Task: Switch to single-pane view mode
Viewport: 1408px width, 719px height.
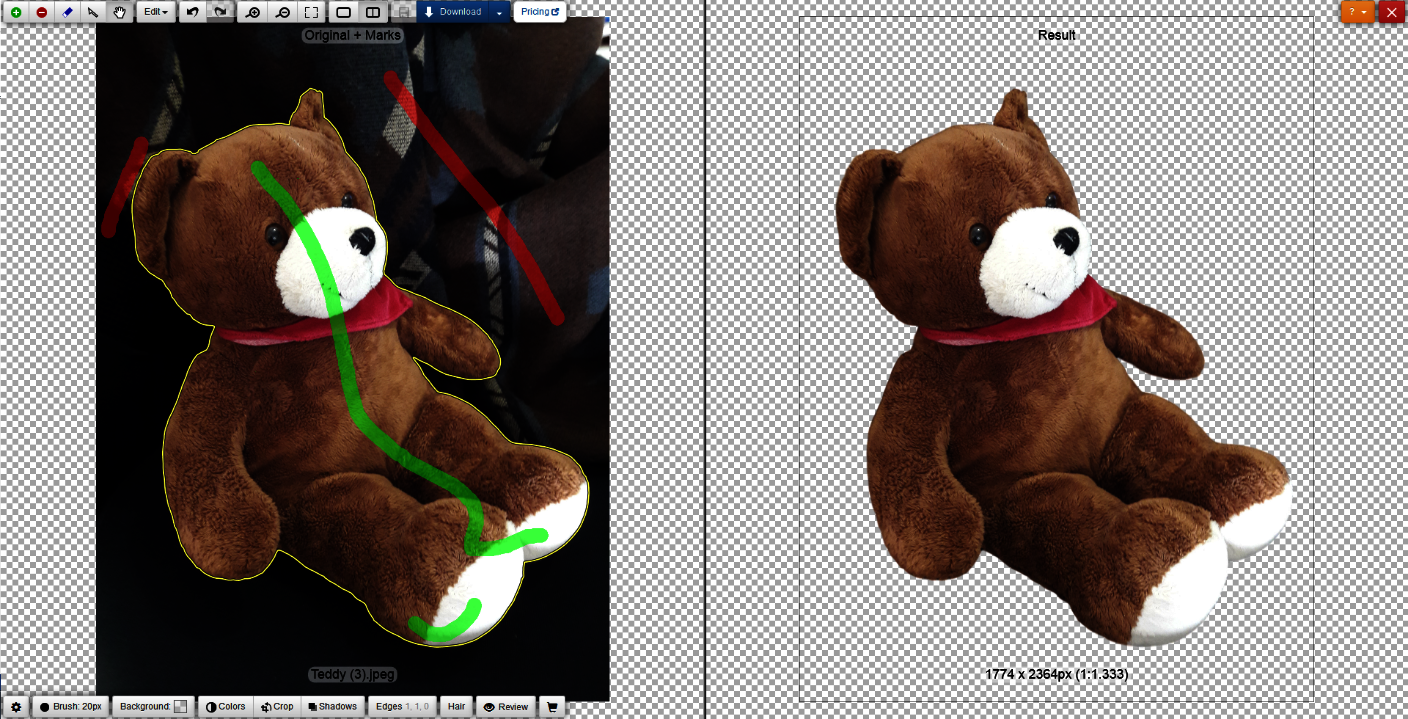Action: 342,12
